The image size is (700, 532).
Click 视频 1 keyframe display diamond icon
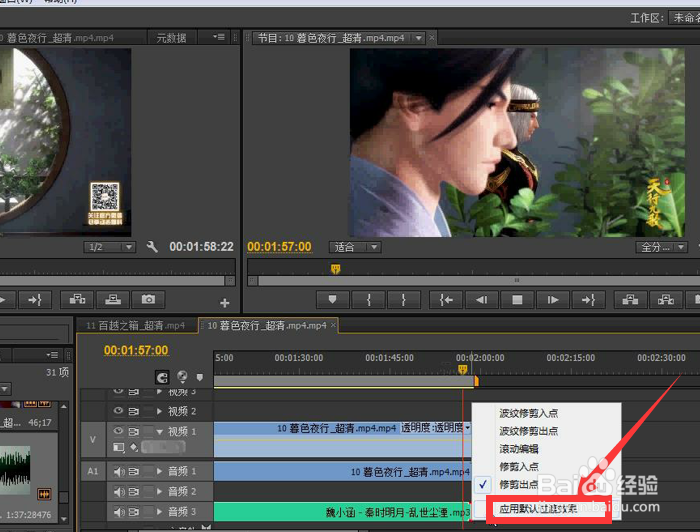(x=133, y=447)
